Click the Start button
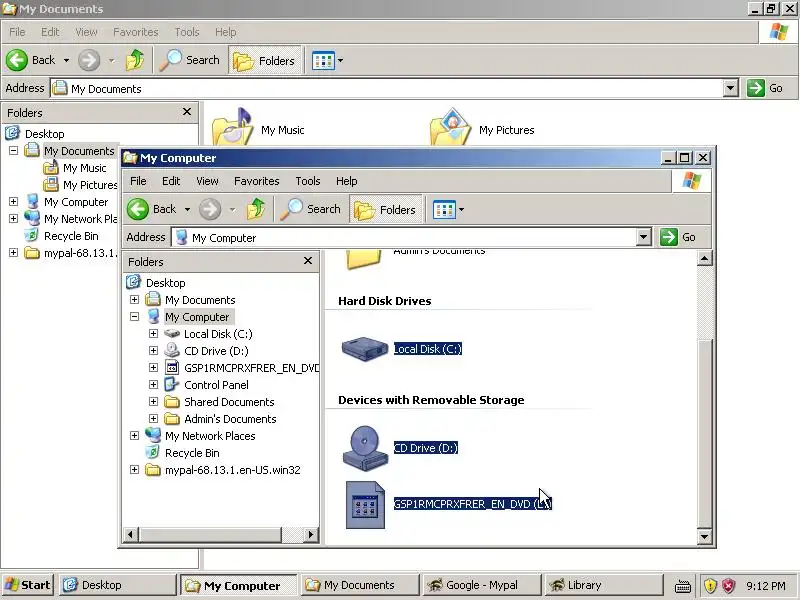The width and height of the screenshot is (800, 600). click(x=28, y=585)
